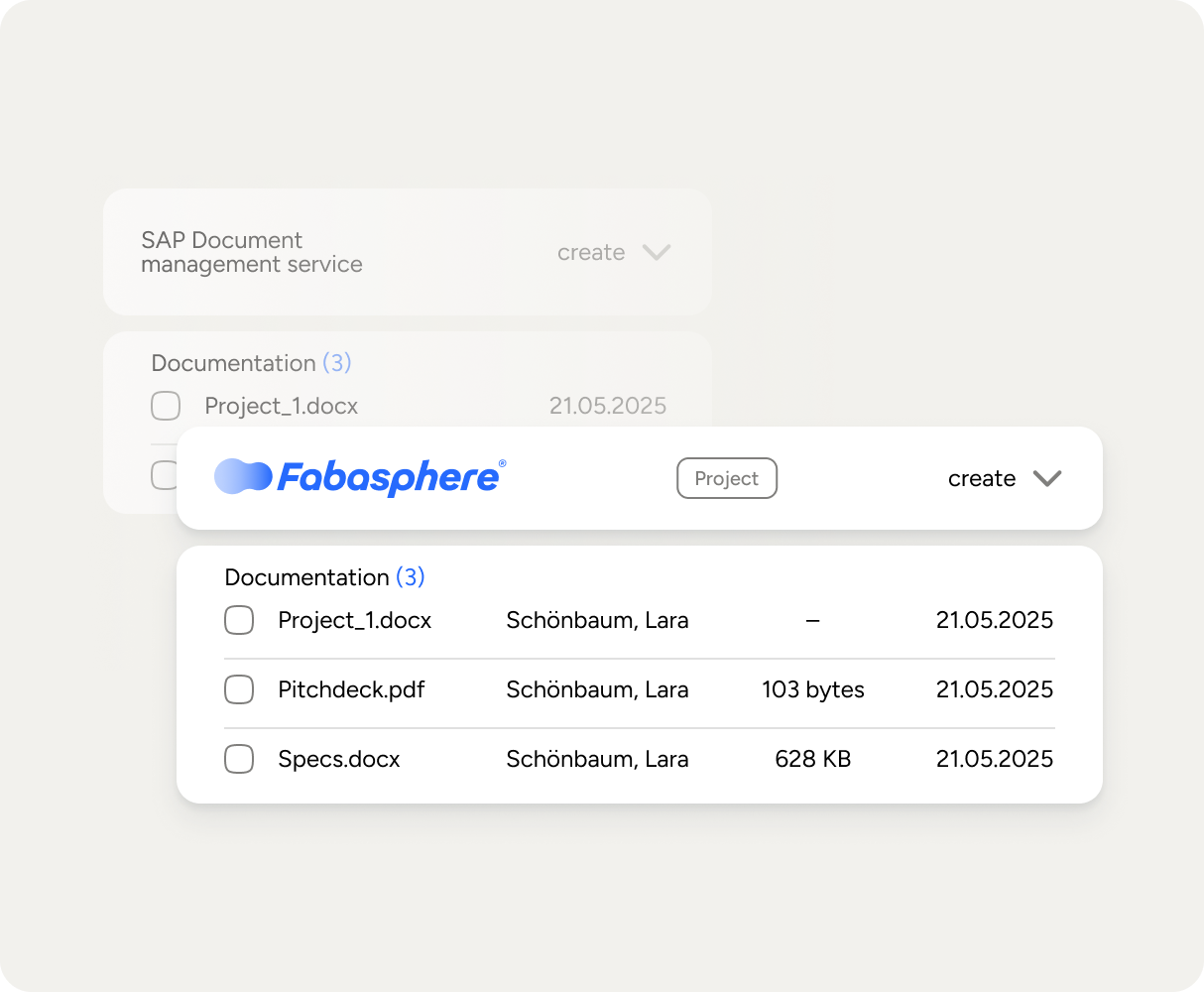Screen dimensions: 1204x992
Task: Expand the chevron in the SAP Document card
Action: point(657,252)
